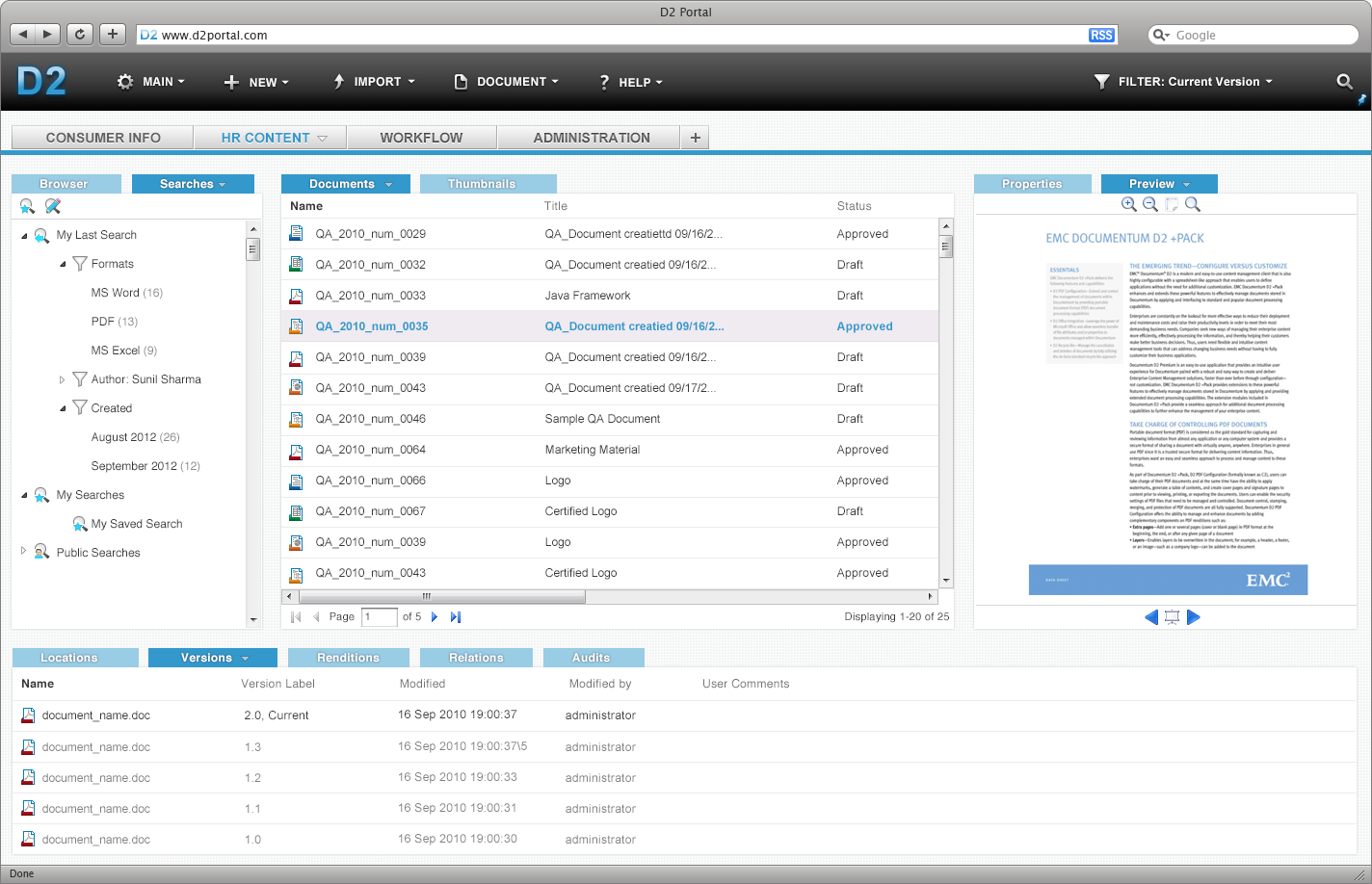Switch to the Thumbnails tab
Screen dimensions: 1372x884
[488, 184]
